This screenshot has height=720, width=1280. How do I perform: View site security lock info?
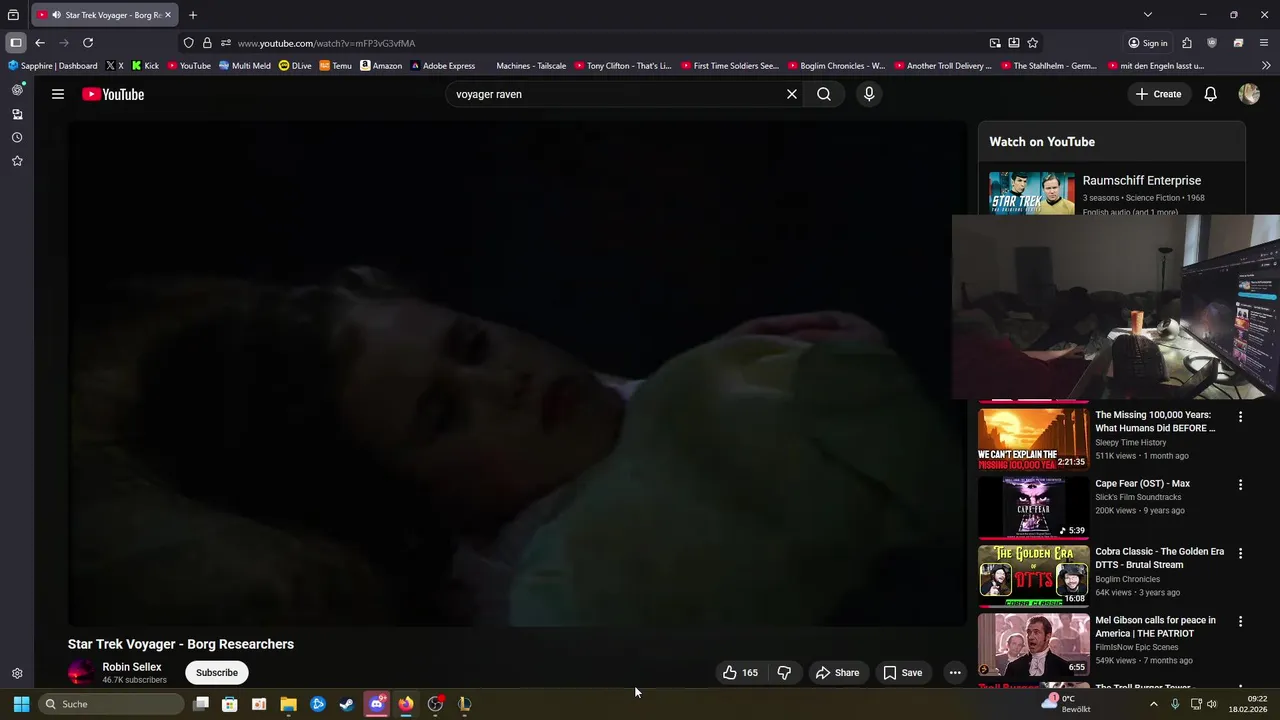pos(207,43)
